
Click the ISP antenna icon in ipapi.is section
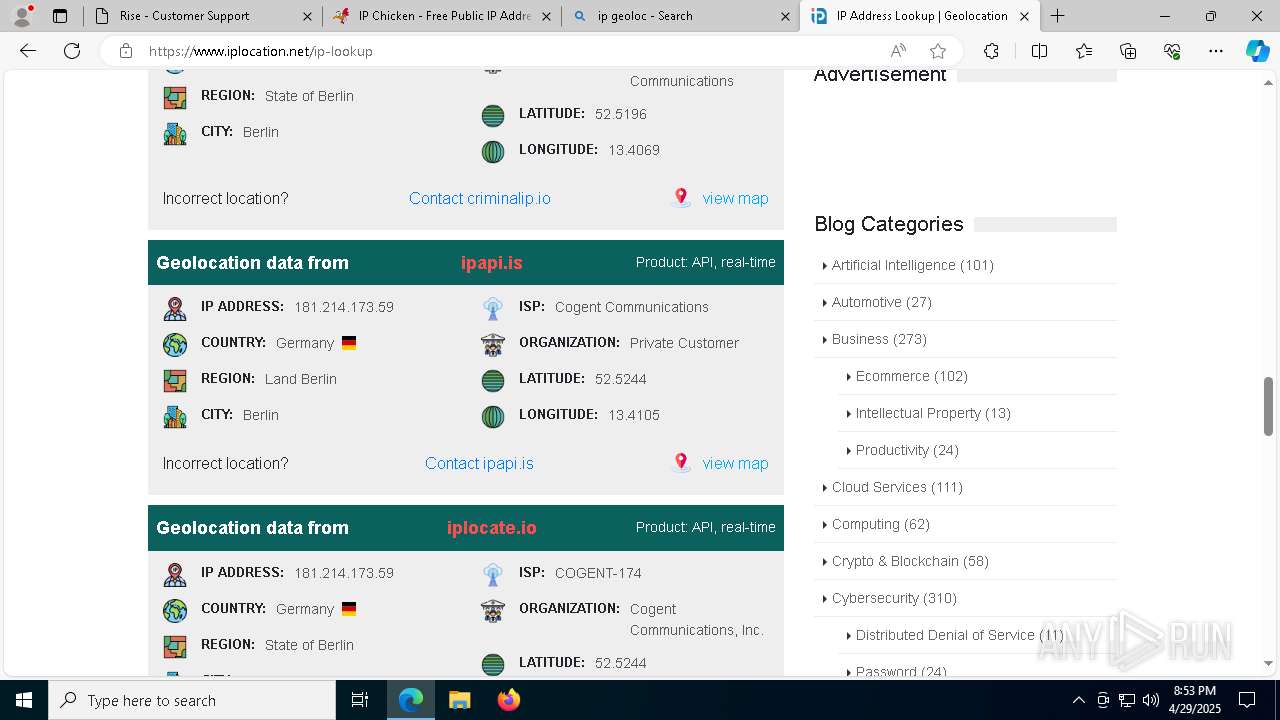click(x=493, y=308)
